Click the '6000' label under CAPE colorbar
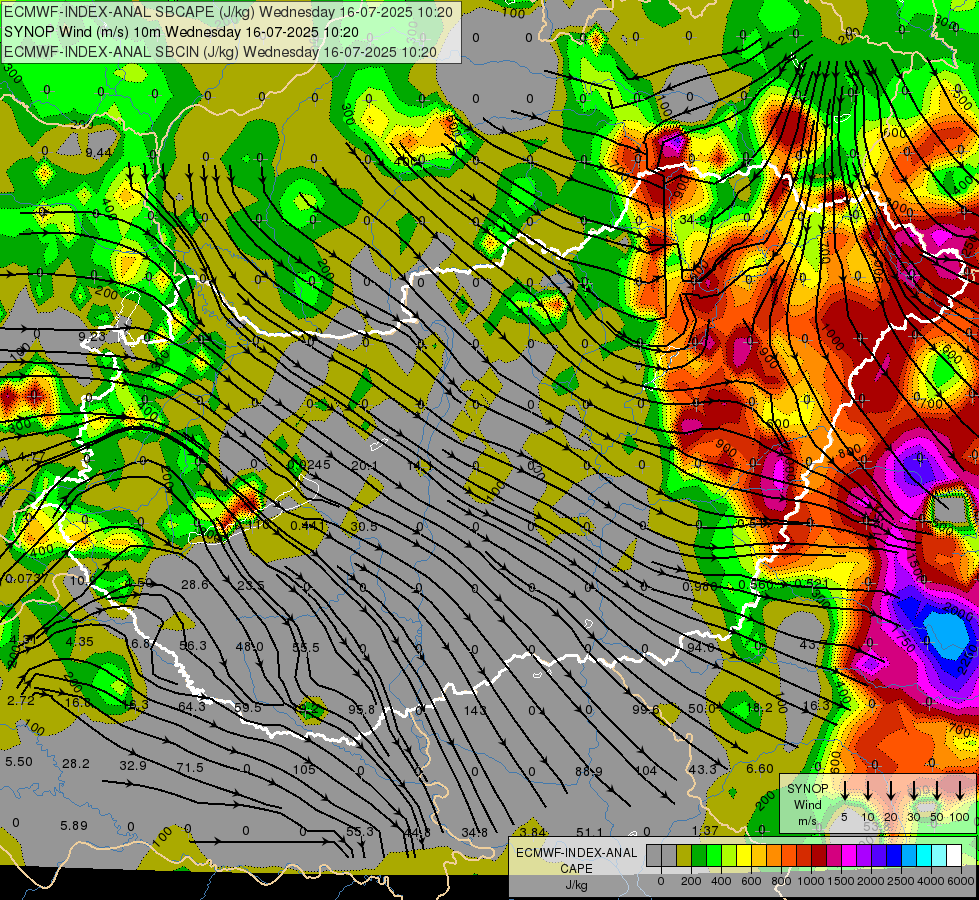Image resolution: width=979 pixels, height=900 pixels. (961, 881)
